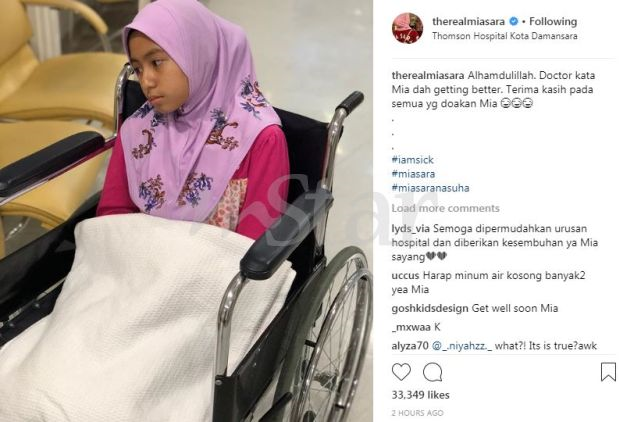Toggle the Following status button
This screenshot has width=620, height=422.
[x=553, y=21]
